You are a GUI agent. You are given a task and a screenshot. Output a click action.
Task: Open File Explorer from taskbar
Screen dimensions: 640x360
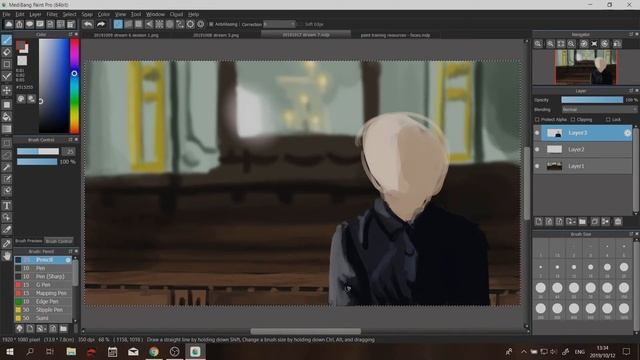pyautogui.click(x=71, y=351)
